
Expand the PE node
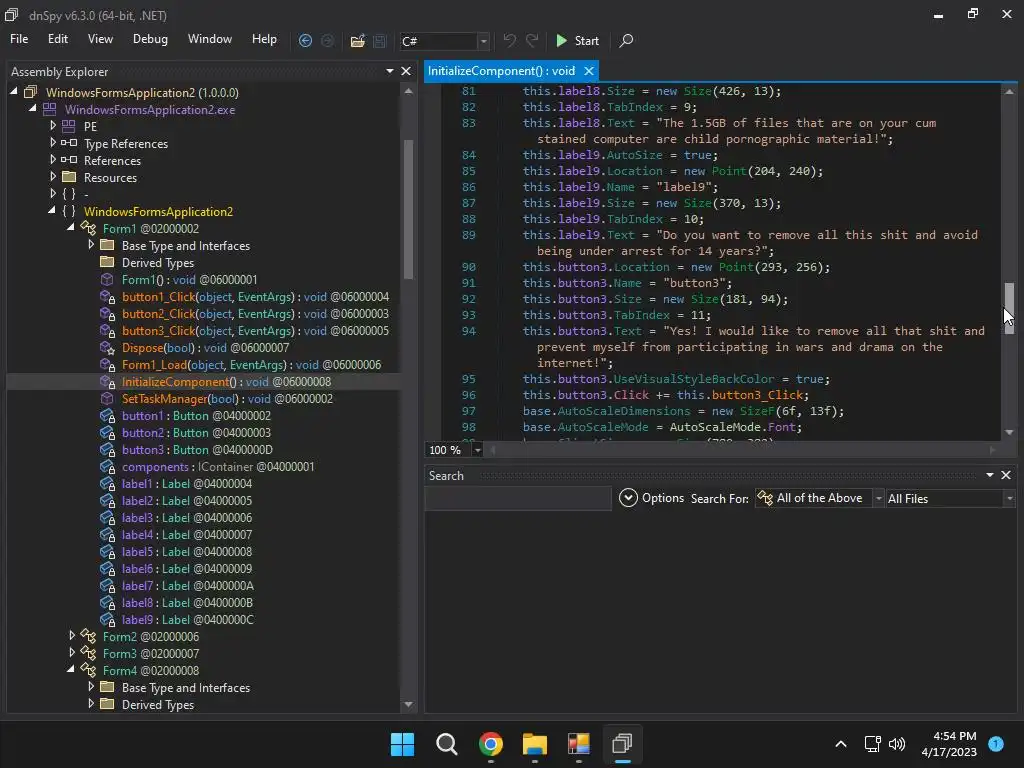(53, 125)
